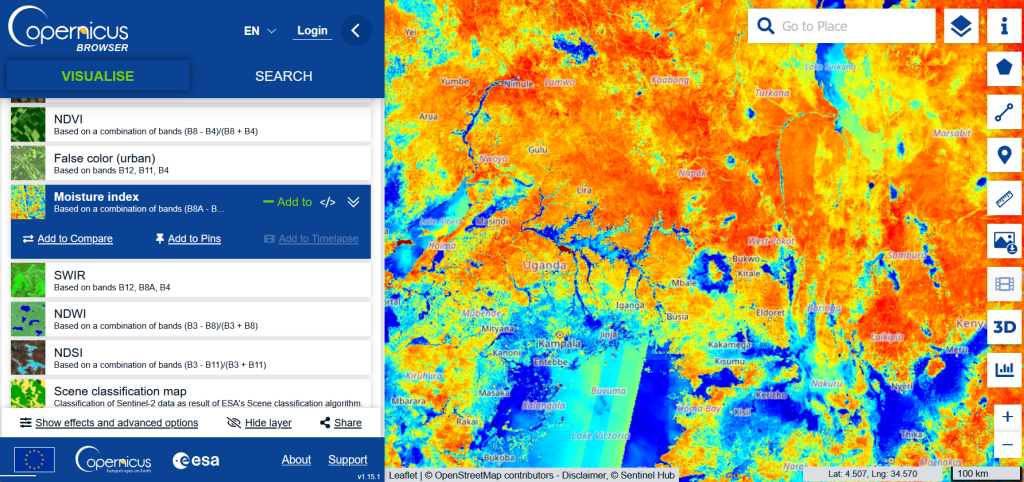This screenshot has width=1024, height=482.
Task: Open the EN language dropdown
Action: (x=260, y=31)
